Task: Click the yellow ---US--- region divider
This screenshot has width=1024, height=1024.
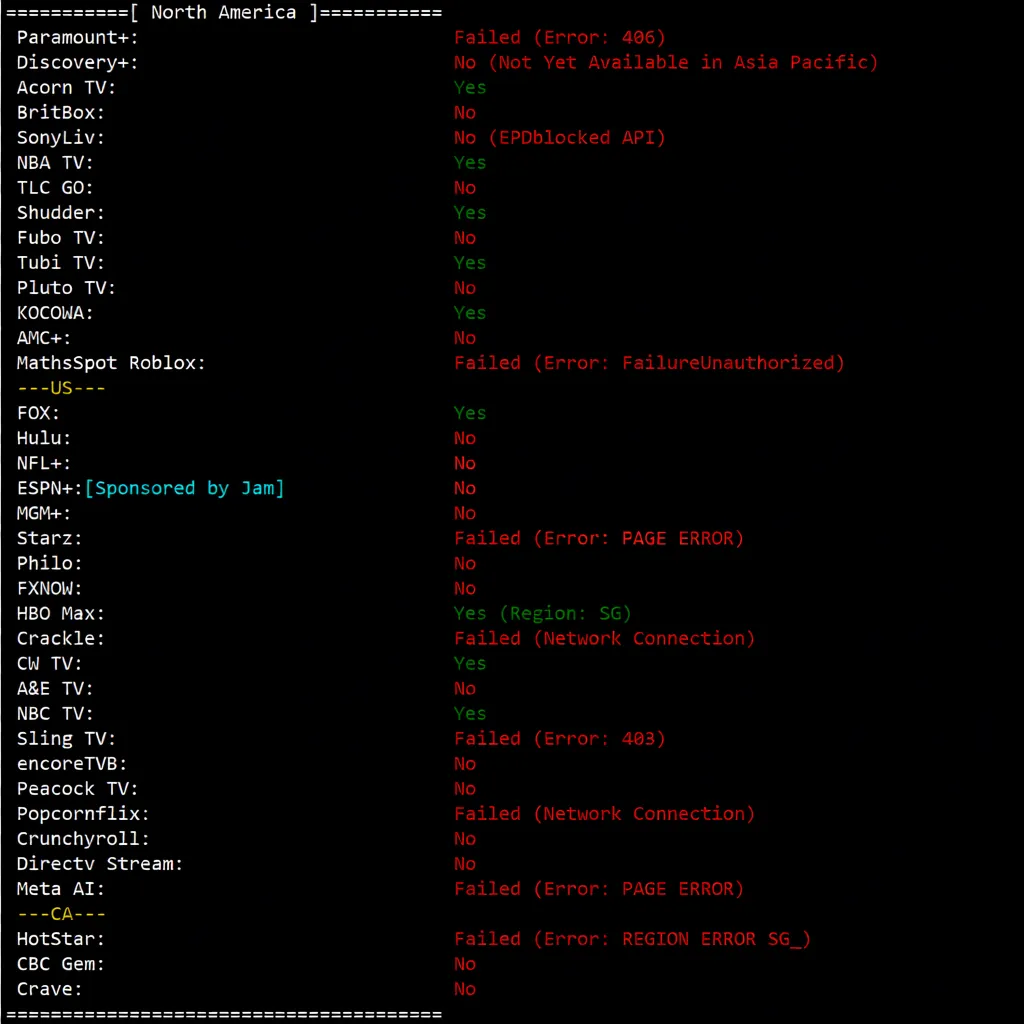Action: (61, 388)
